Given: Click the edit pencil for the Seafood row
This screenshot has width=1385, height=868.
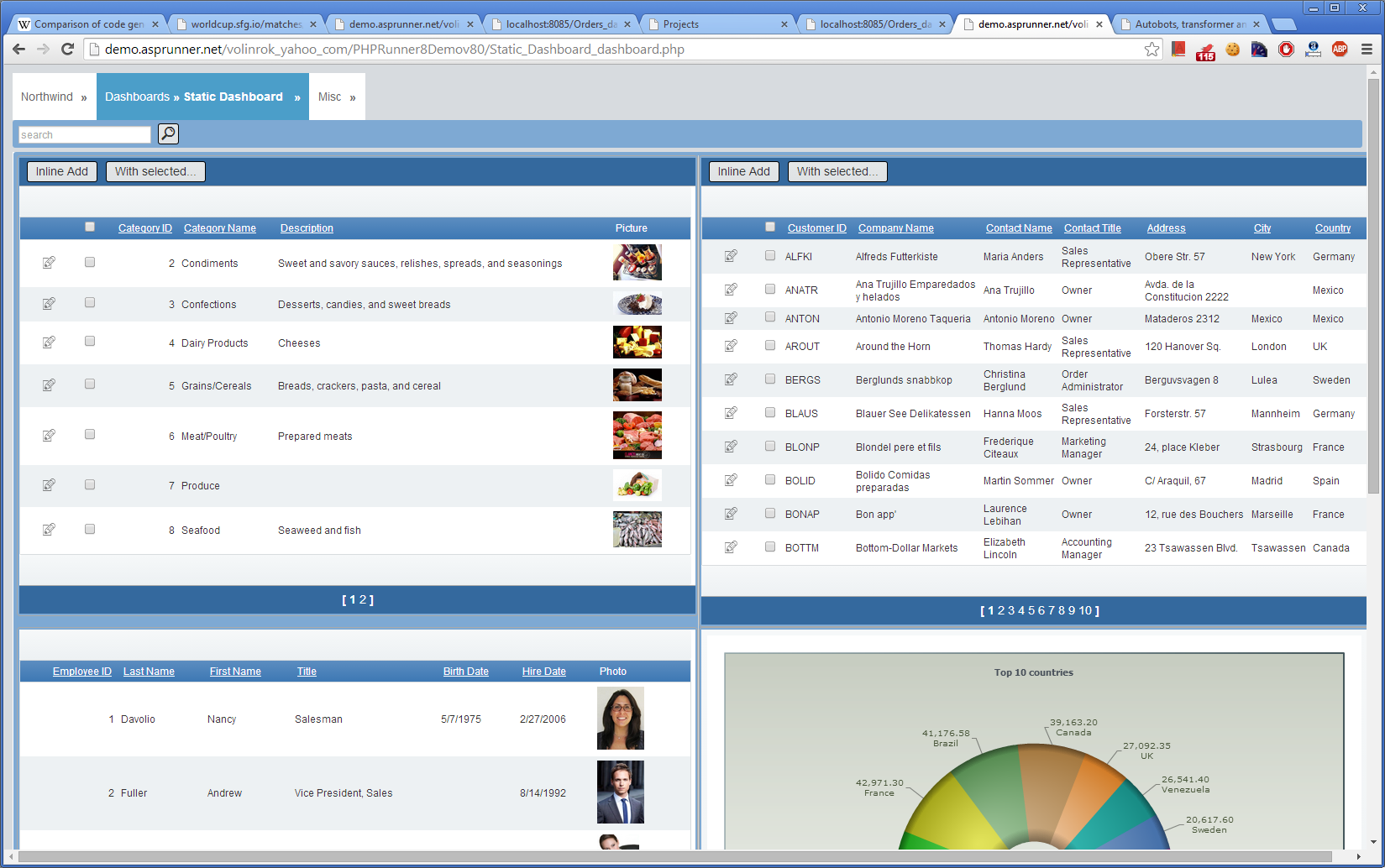Looking at the screenshot, I should point(49,529).
